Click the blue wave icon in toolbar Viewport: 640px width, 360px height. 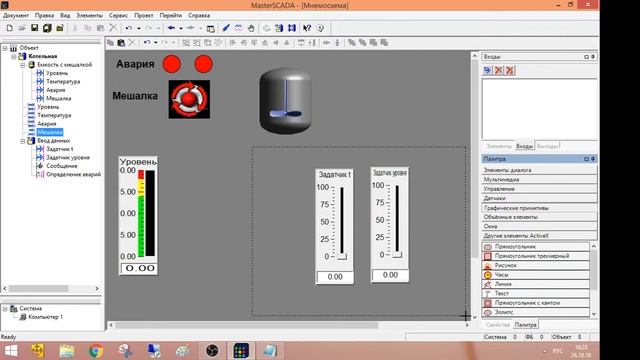[238, 28]
